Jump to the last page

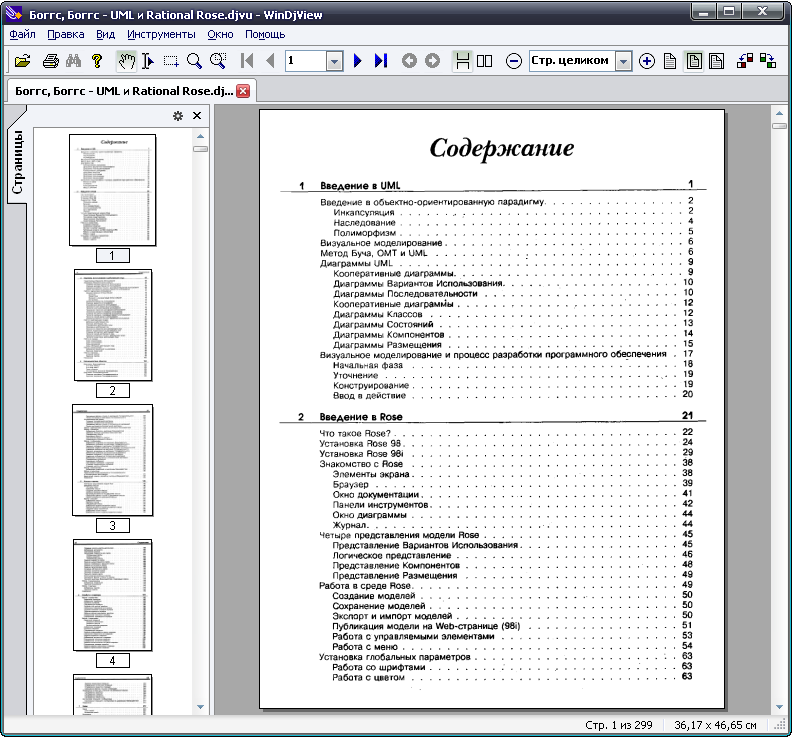[x=381, y=61]
